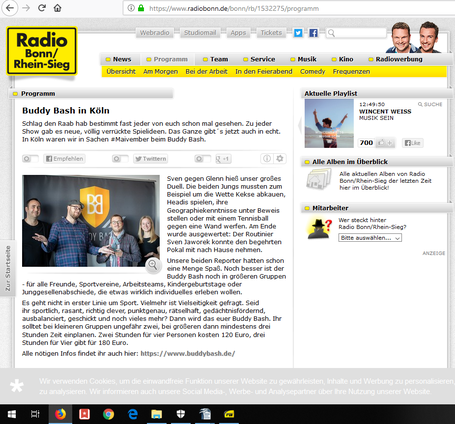Click the Buddy Bash in Köln headline
The height and width of the screenshot is (424, 455).
66,111
